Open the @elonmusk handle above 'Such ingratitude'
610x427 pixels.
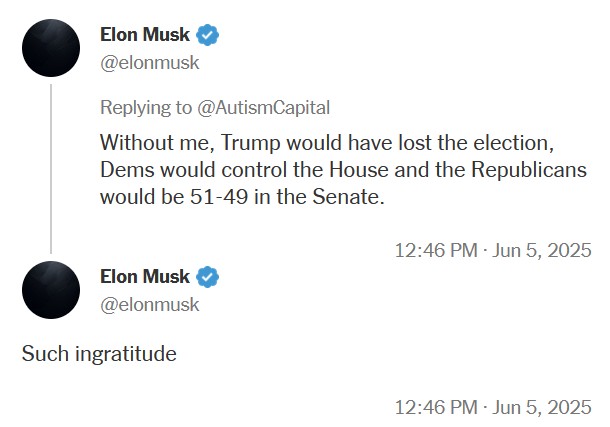point(149,304)
